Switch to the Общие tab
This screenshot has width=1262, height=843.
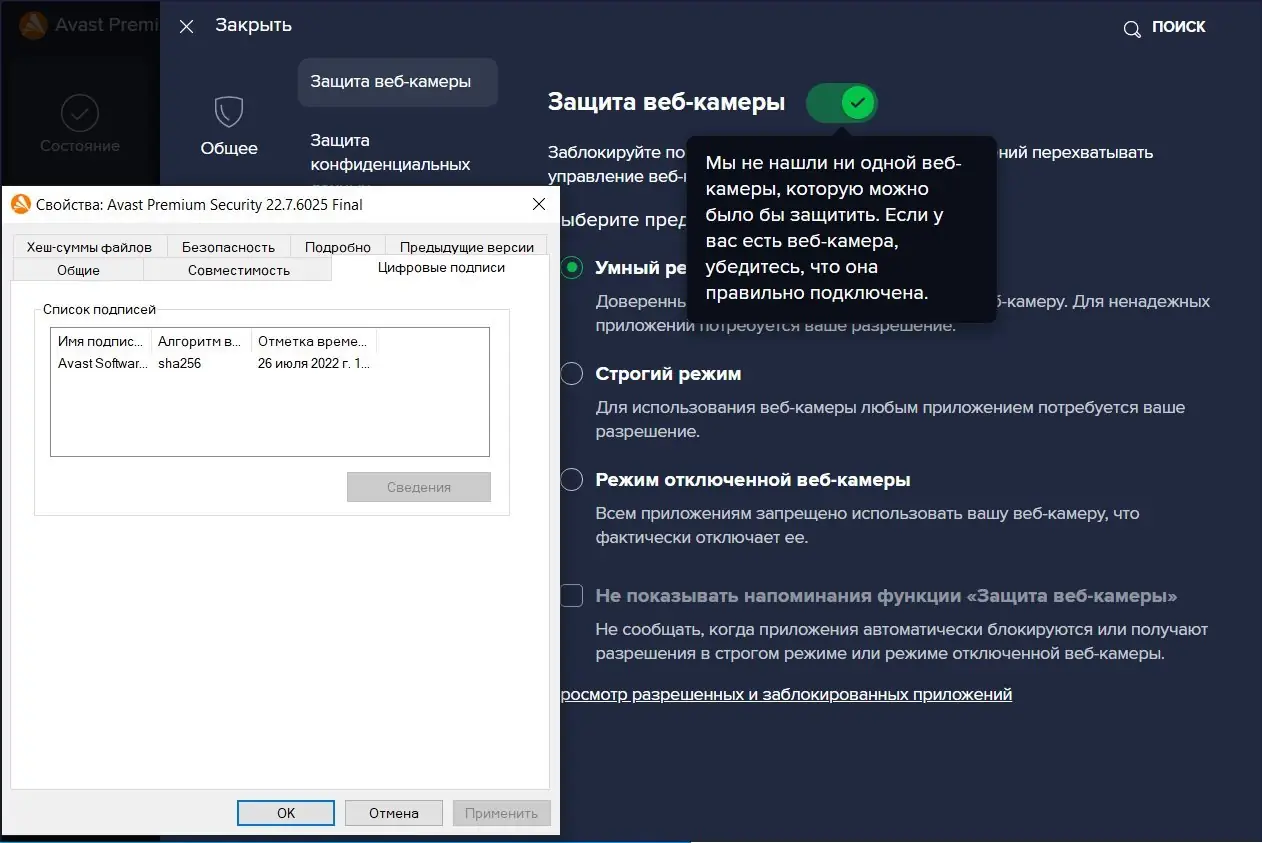78,270
